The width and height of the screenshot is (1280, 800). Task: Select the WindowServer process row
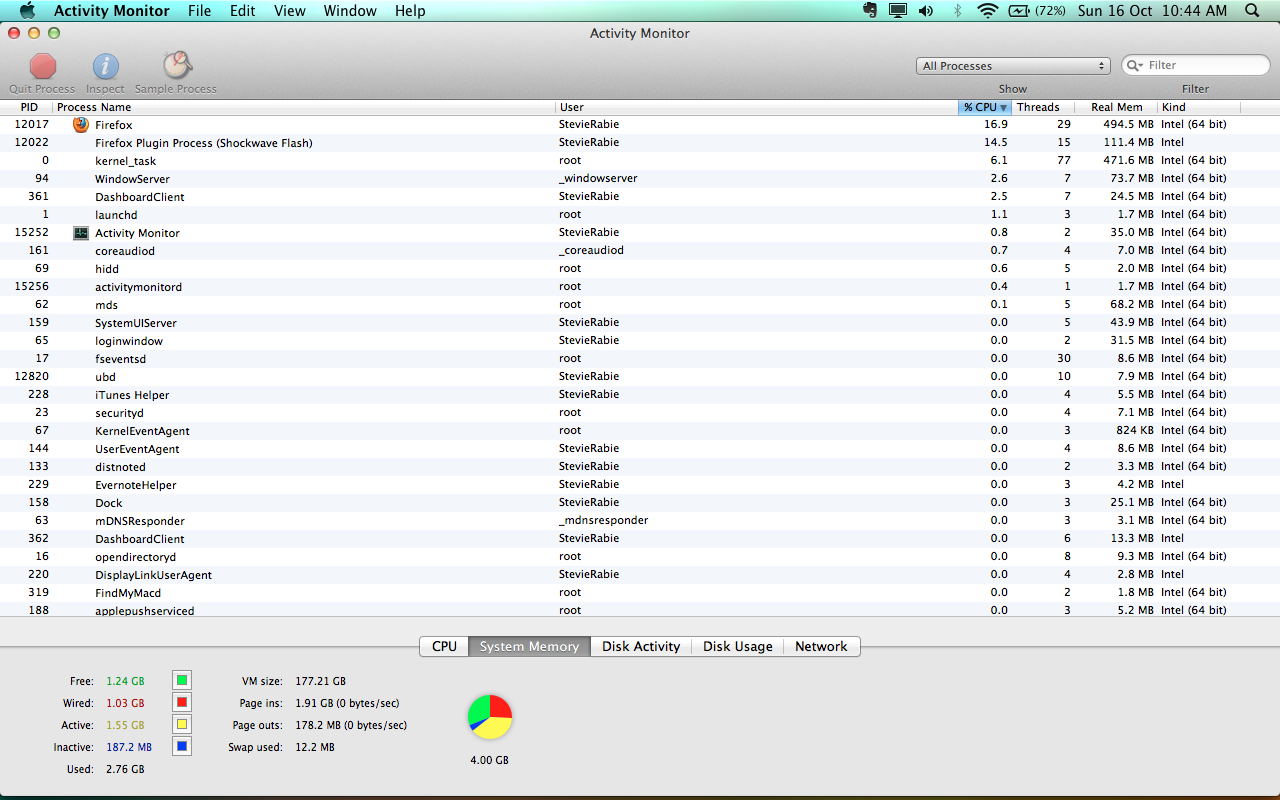coord(640,179)
